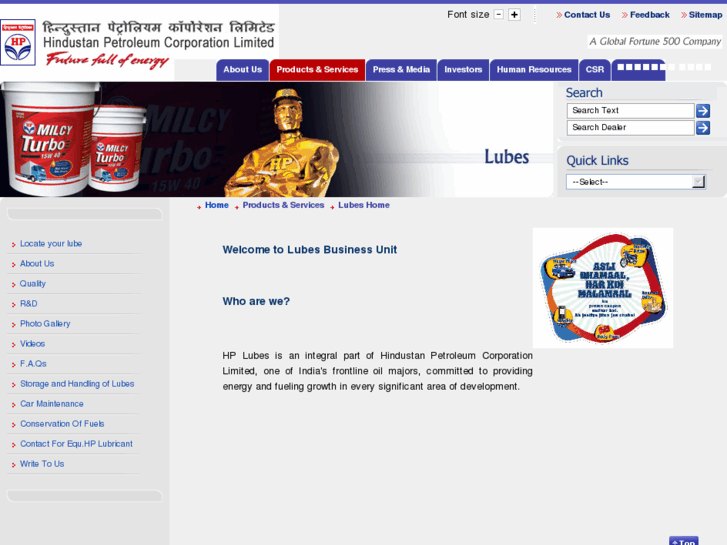Open Press & Media navigation tab
Screen dimensions: 727x545
[x=402, y=70]
